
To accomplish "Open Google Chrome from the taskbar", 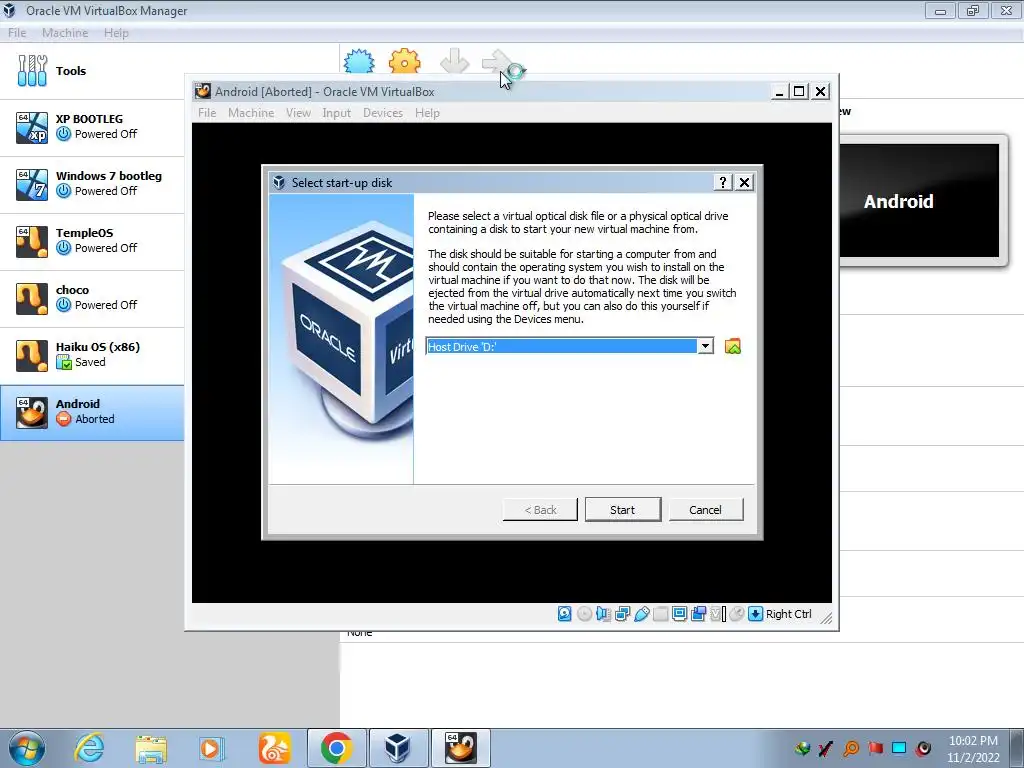I will [336, 748].
